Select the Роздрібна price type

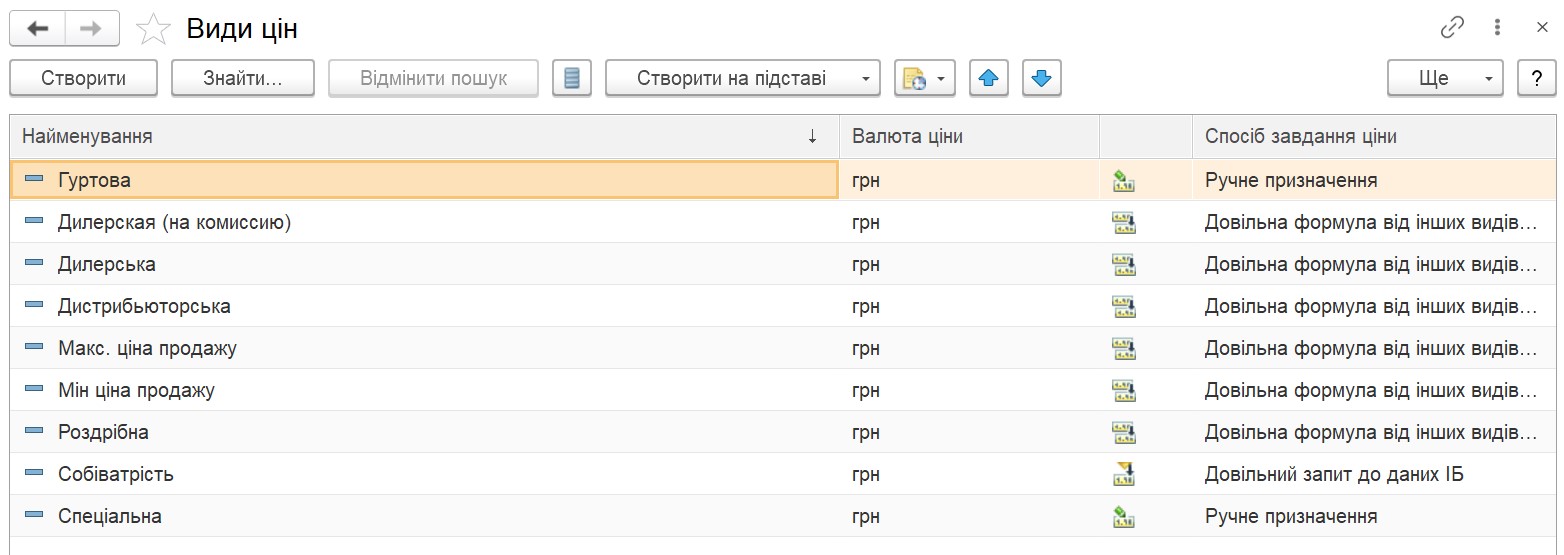(x=783, y=432)
